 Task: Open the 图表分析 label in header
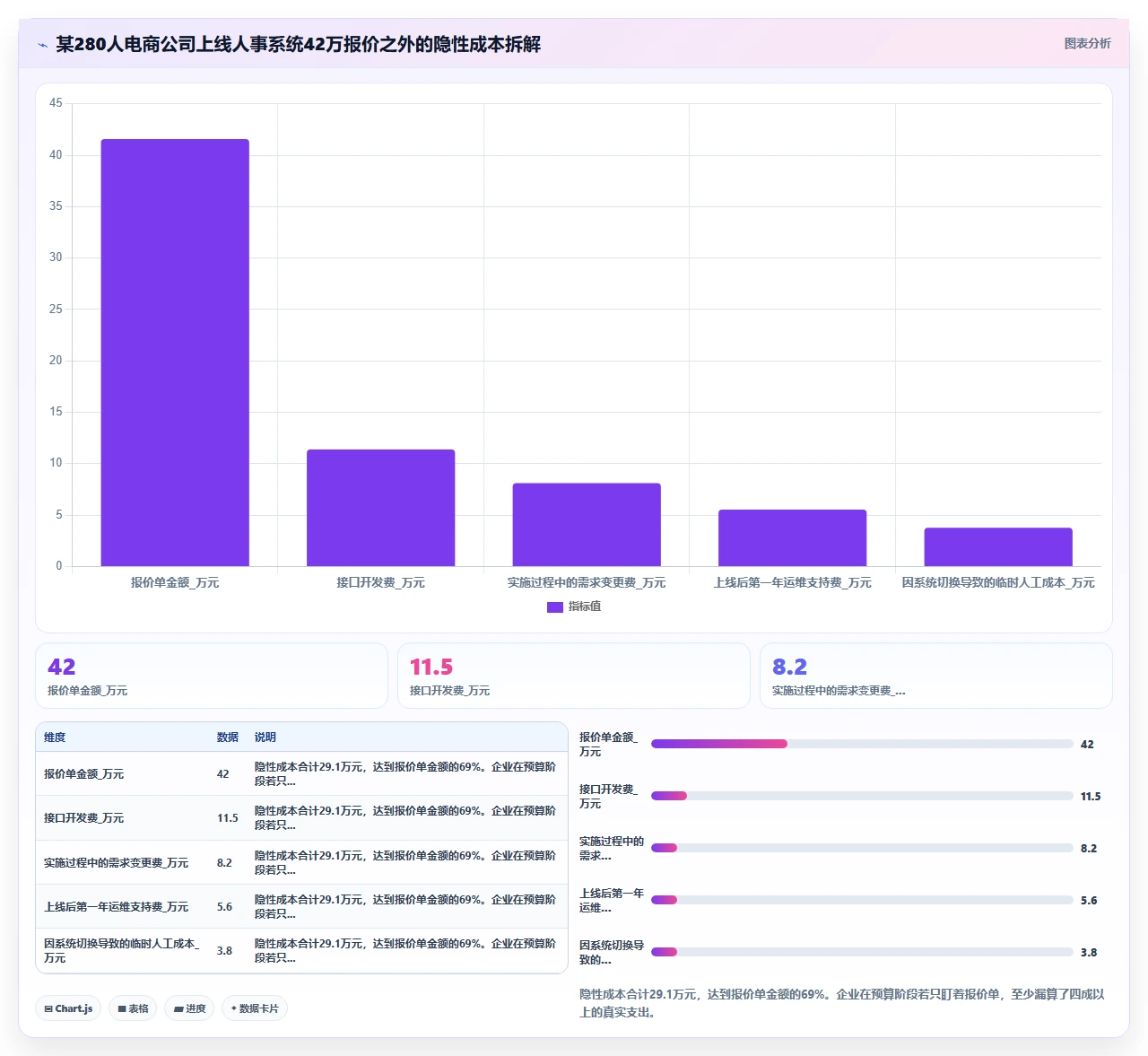tap(1087, 43)
